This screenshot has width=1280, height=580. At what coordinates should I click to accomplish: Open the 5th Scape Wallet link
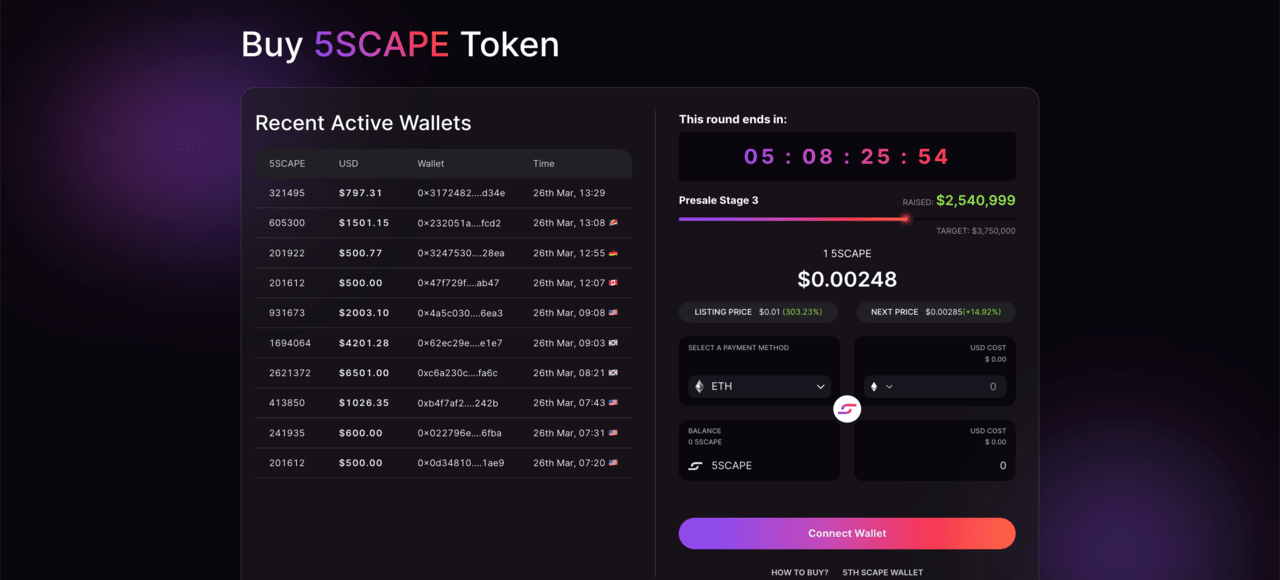tap(882, 572)
